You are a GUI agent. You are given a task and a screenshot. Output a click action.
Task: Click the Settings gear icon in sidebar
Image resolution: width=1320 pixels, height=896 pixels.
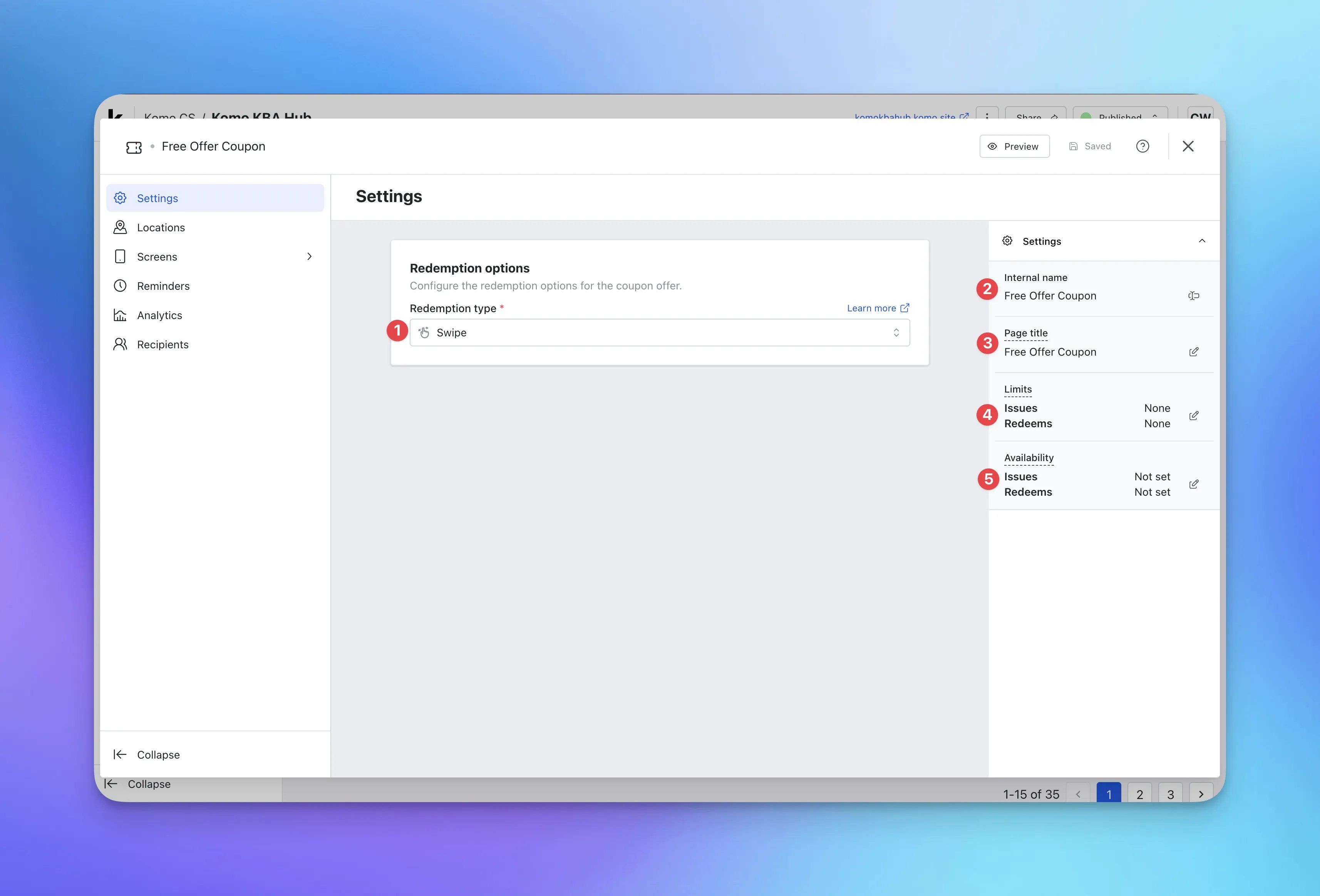click(x=120, y=198)
